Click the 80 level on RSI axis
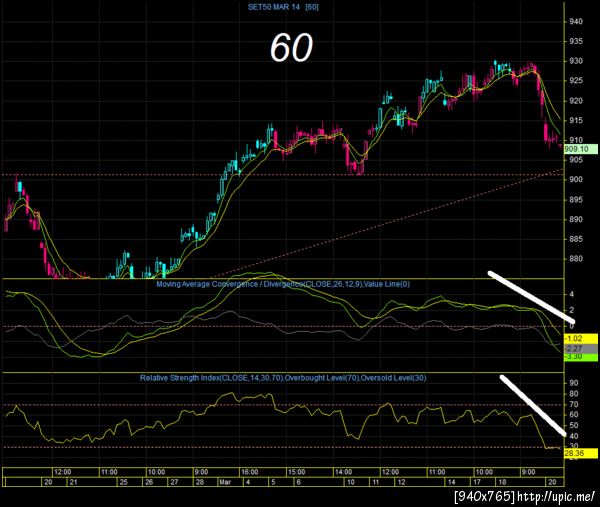 [x=574, y=394]
